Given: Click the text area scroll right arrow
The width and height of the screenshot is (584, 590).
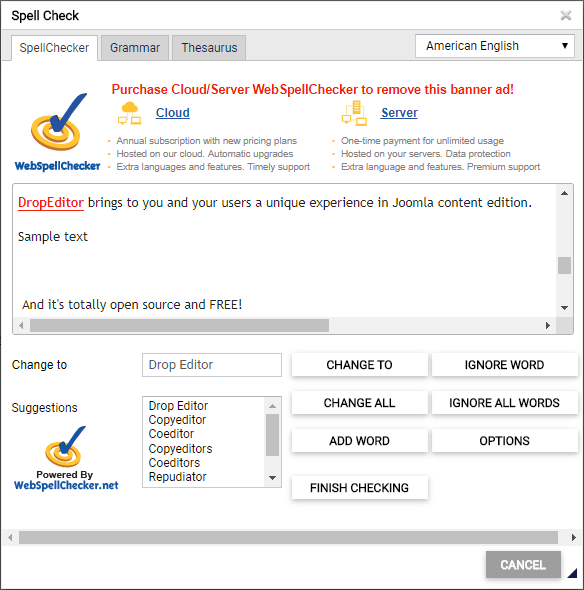Looking at the screenshot, I should [x=548, y=325].
